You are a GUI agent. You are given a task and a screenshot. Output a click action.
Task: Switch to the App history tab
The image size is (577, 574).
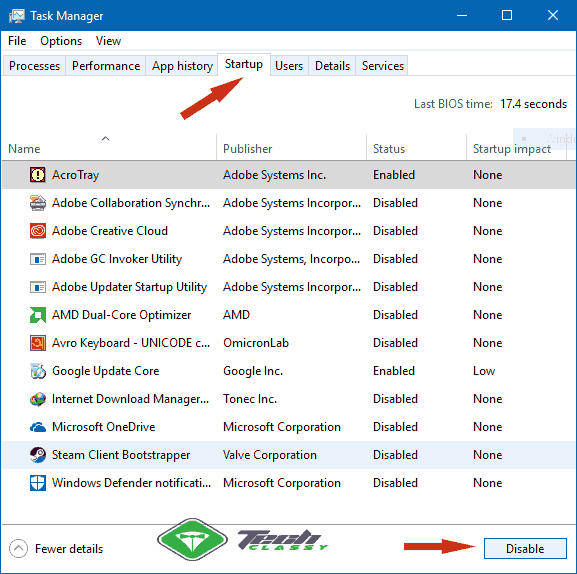(182, 66)
